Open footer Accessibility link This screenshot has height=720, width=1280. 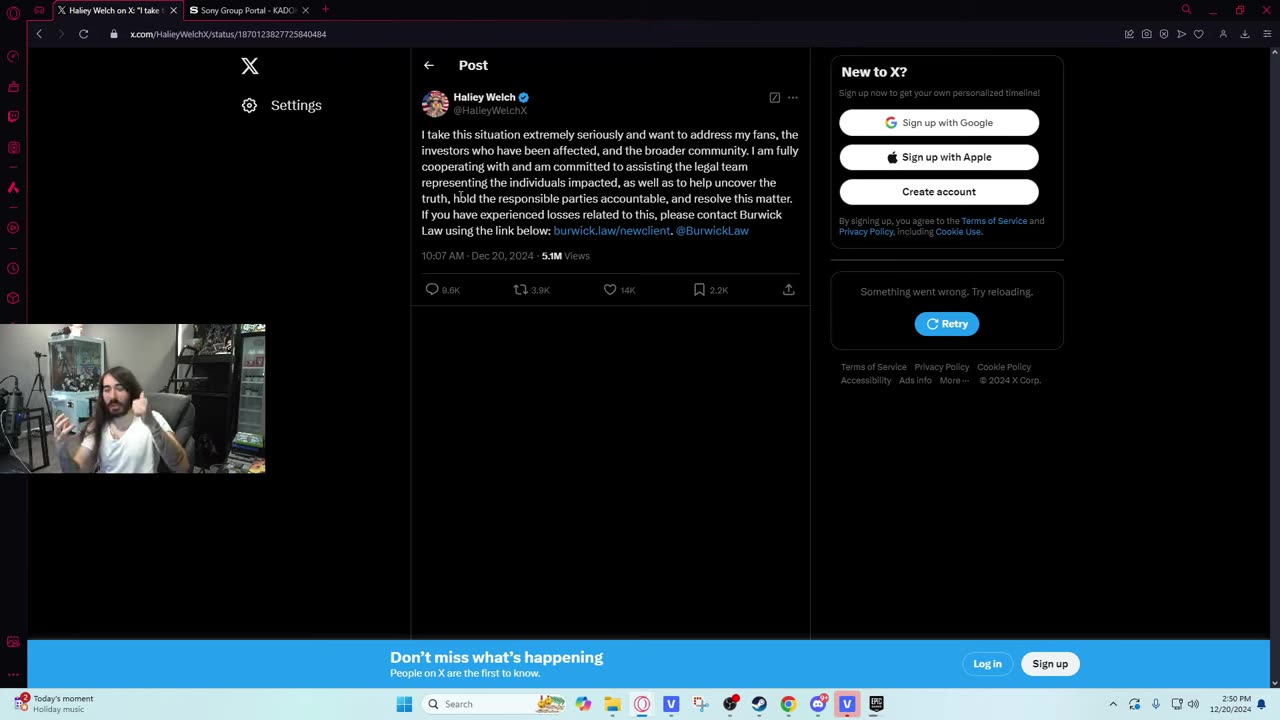866,381
